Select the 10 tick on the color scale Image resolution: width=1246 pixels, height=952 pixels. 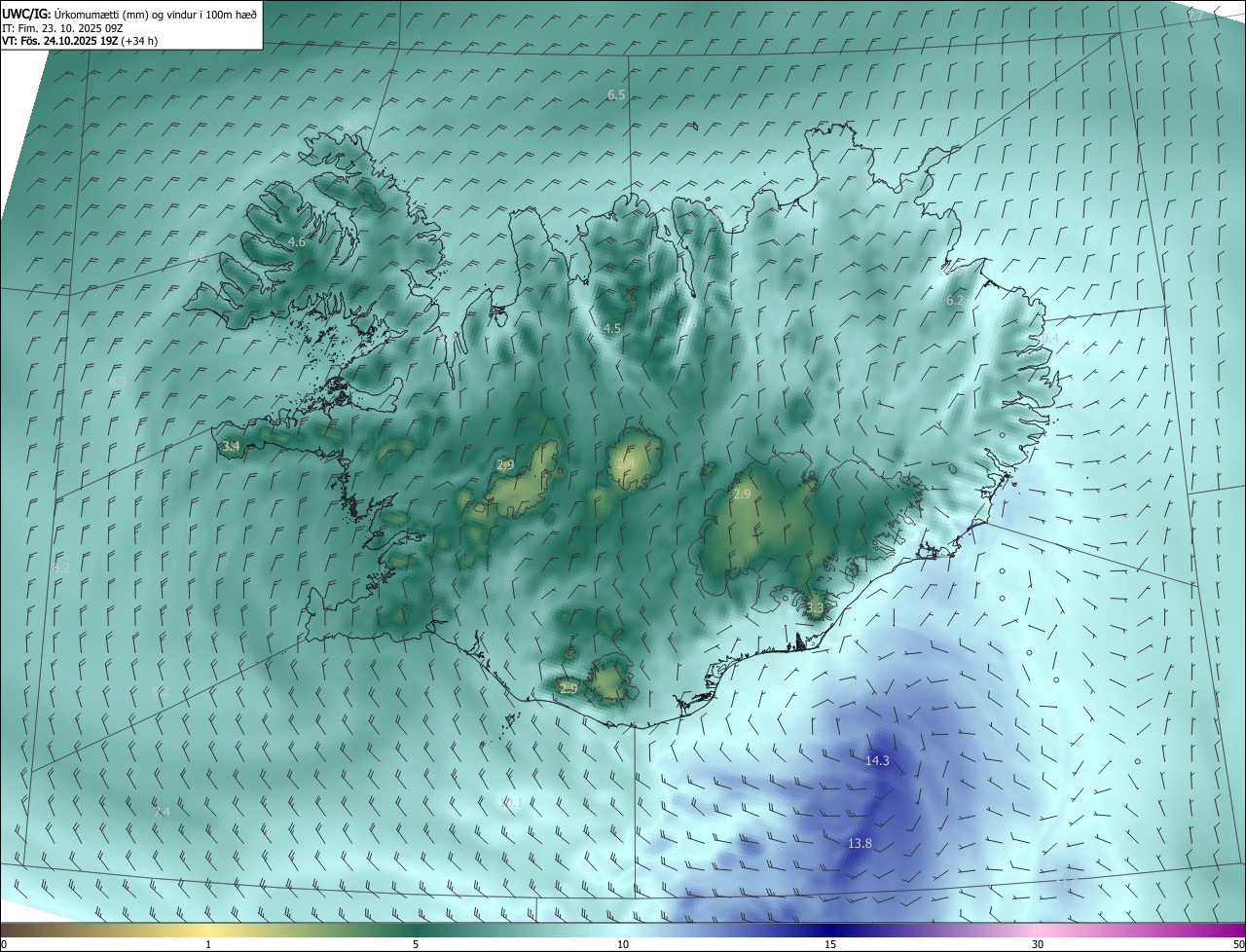(x=623, y=944)
